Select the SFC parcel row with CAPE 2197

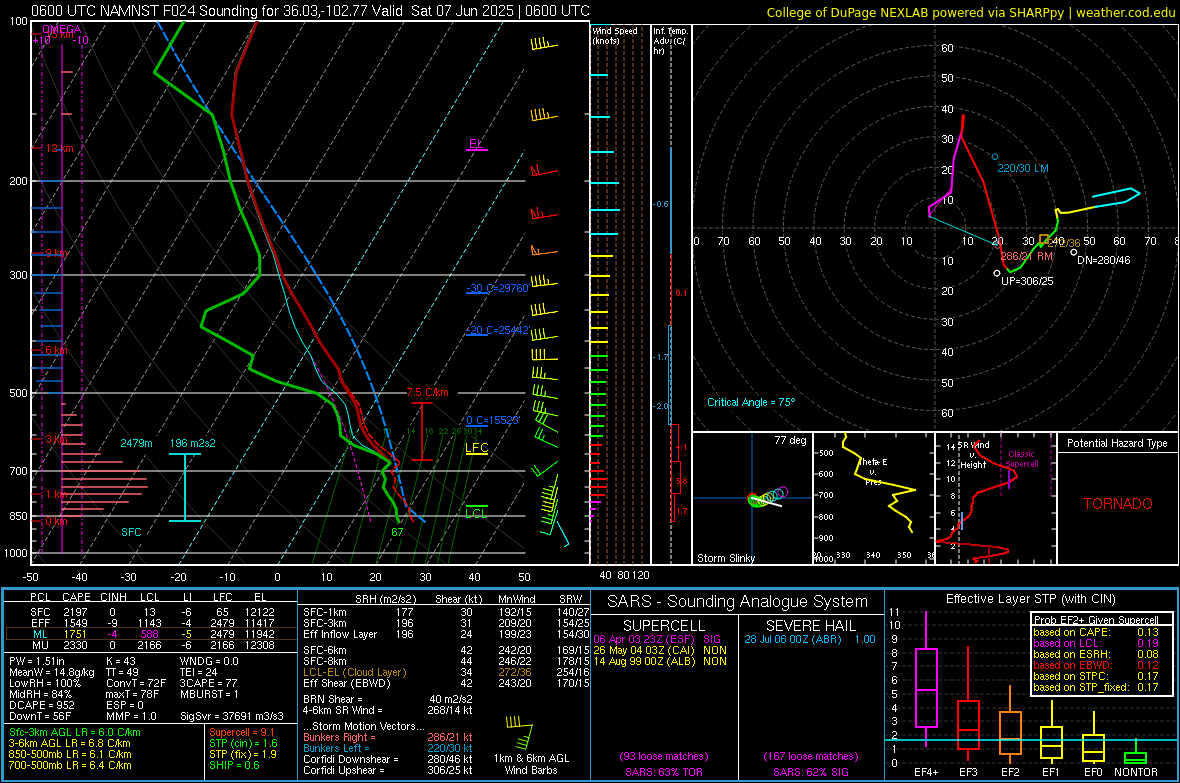coord(151,612)
